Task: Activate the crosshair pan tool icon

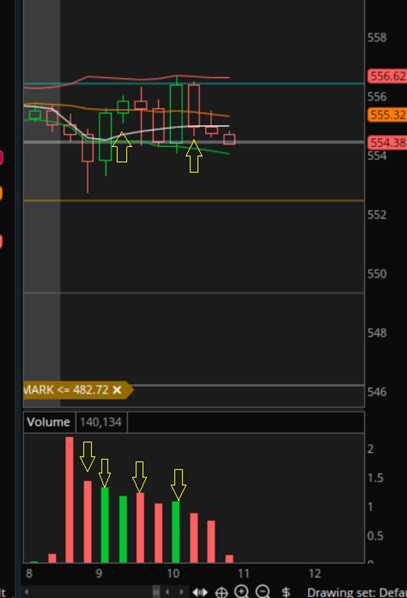Action: coord(221,592)
